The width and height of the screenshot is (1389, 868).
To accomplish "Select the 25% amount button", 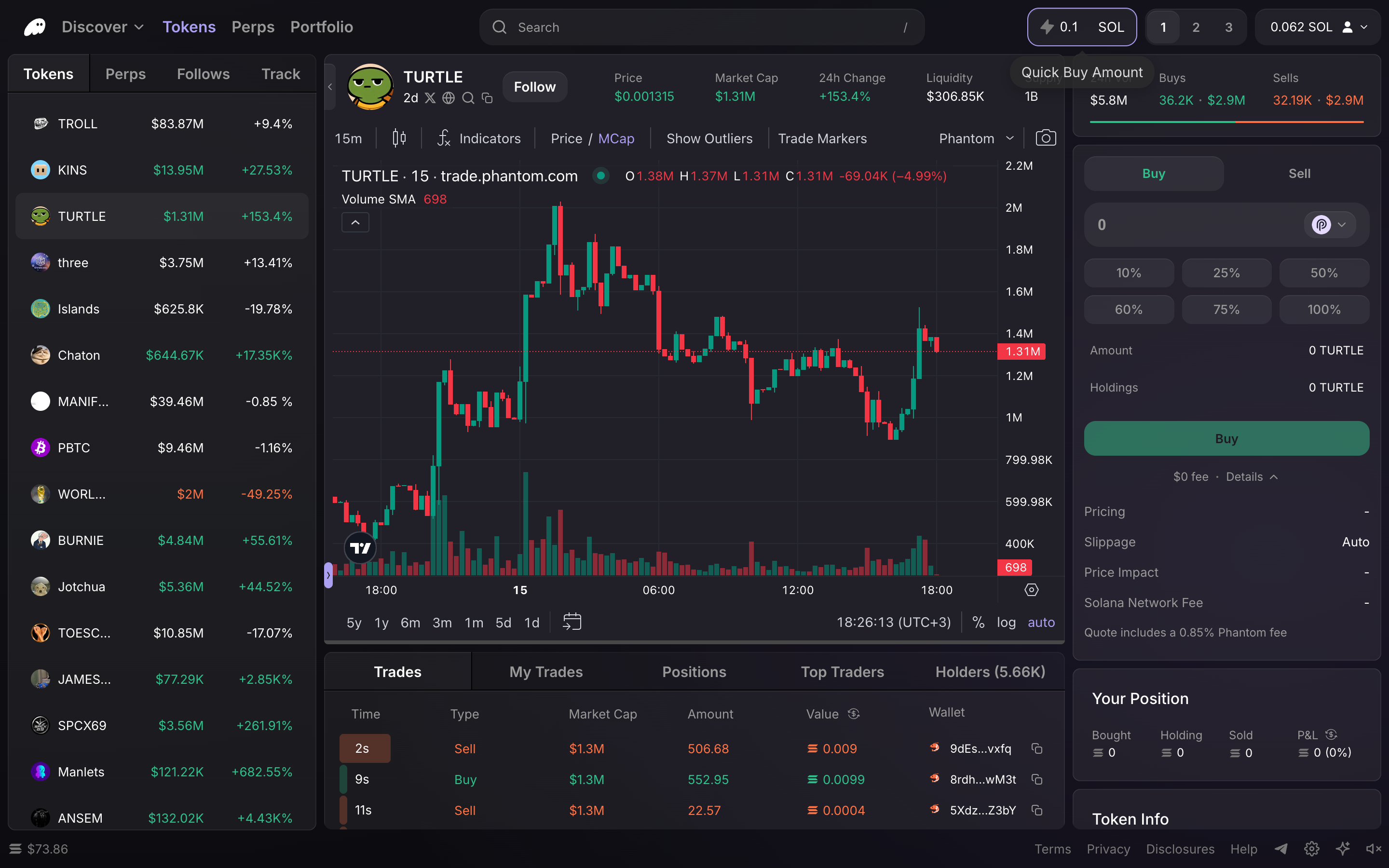I will pos(1226,272).
